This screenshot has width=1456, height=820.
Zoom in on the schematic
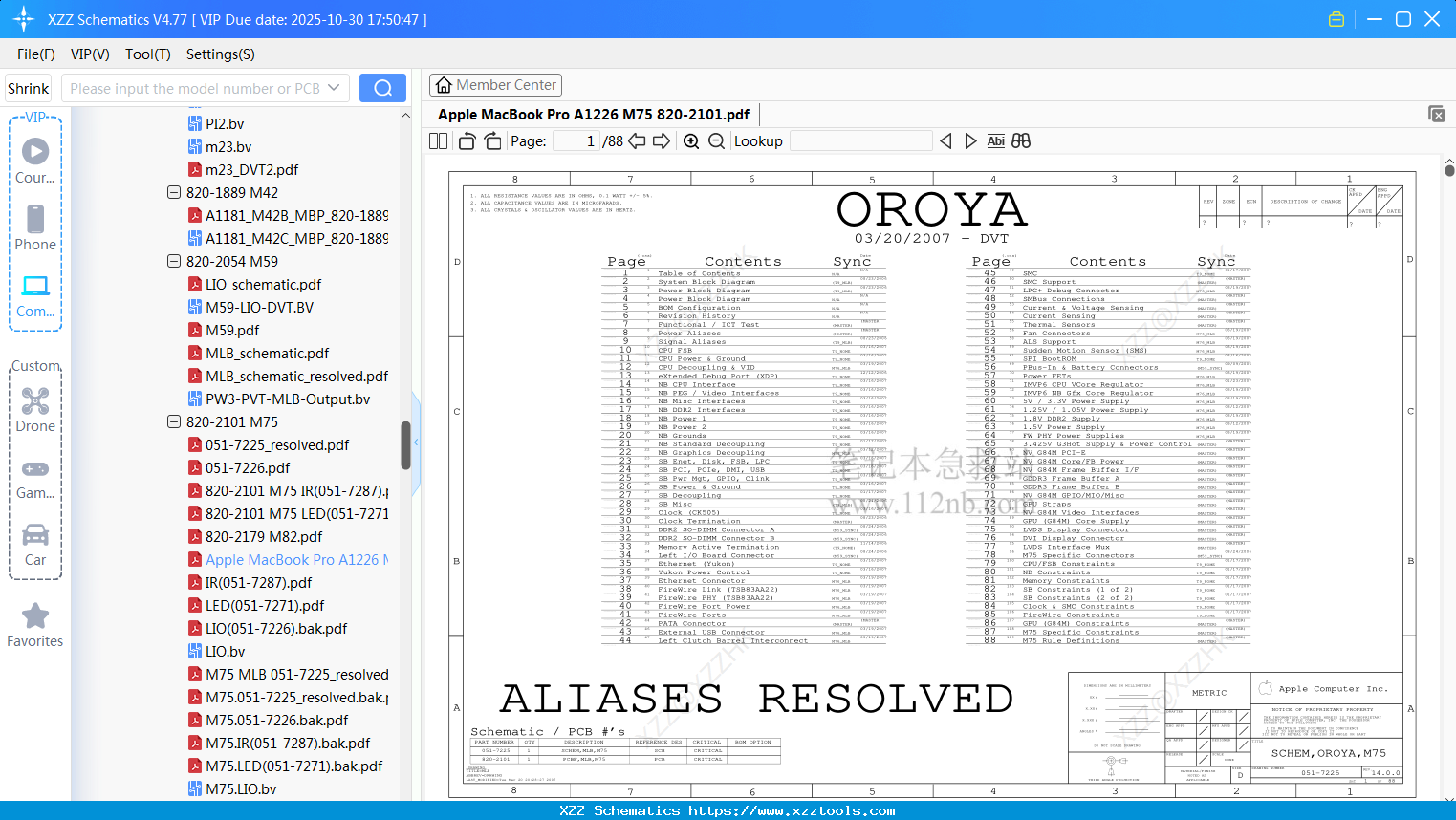pos(691,141)
